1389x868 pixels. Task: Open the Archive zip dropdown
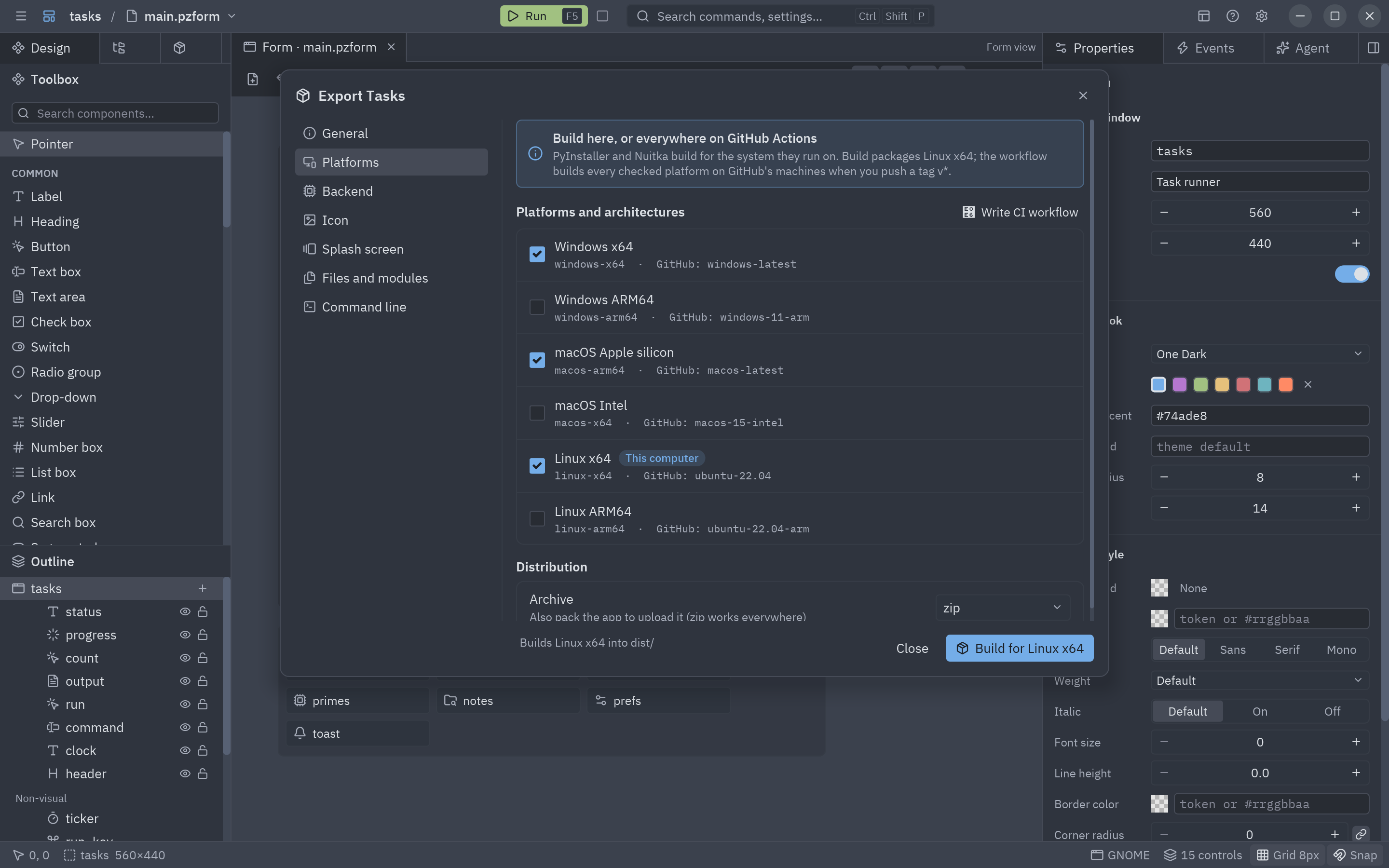pyautogui.click(x=1003, y=608)
